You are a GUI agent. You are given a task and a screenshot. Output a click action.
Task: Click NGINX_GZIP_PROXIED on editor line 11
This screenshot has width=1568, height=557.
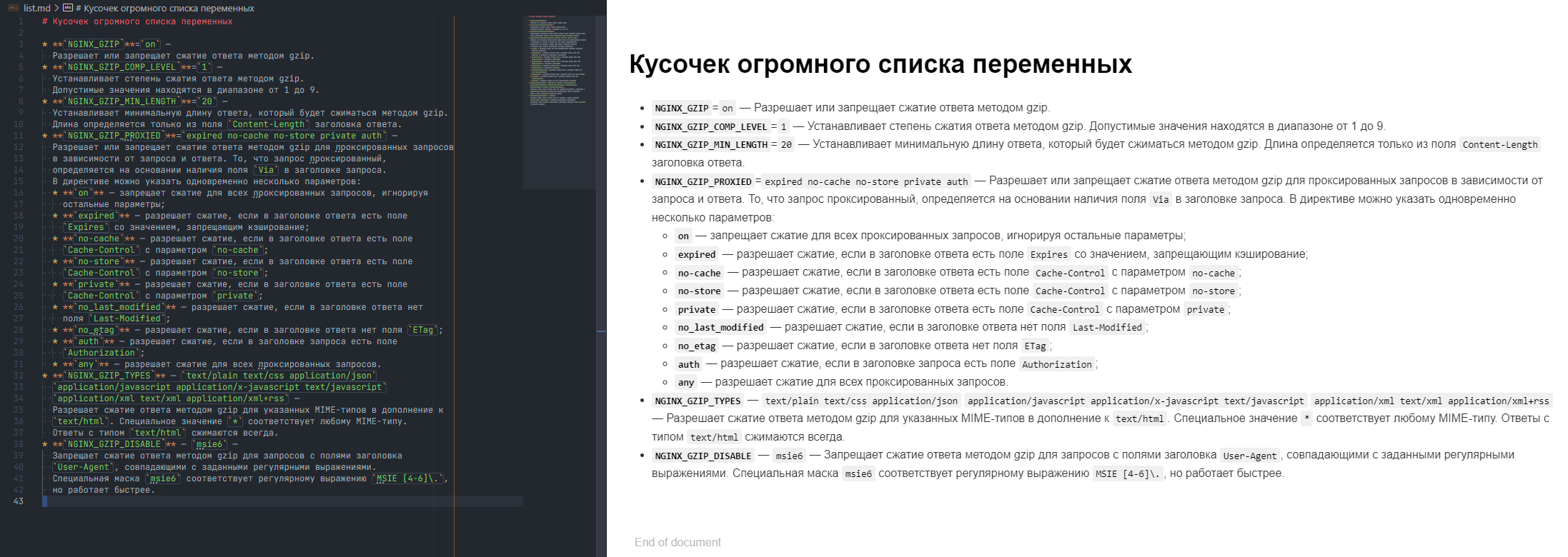pyautogui.click(x=114, y=136)
